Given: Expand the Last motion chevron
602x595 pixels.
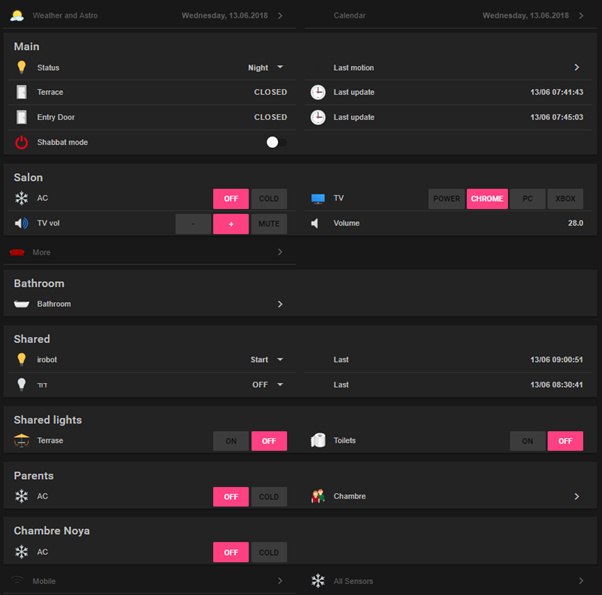Looking at the screenshot, I should (x=577, y=67).
